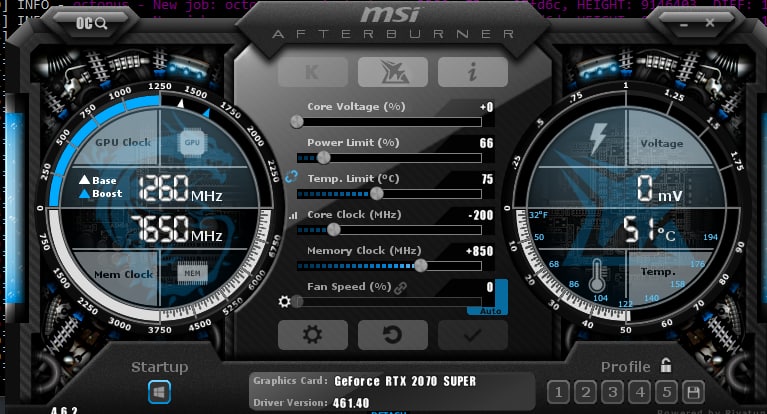Screen dimensions: 767x414
Task: Click the Core Clock slider handle
Action: pyautogui.click(x=334, y=230)
